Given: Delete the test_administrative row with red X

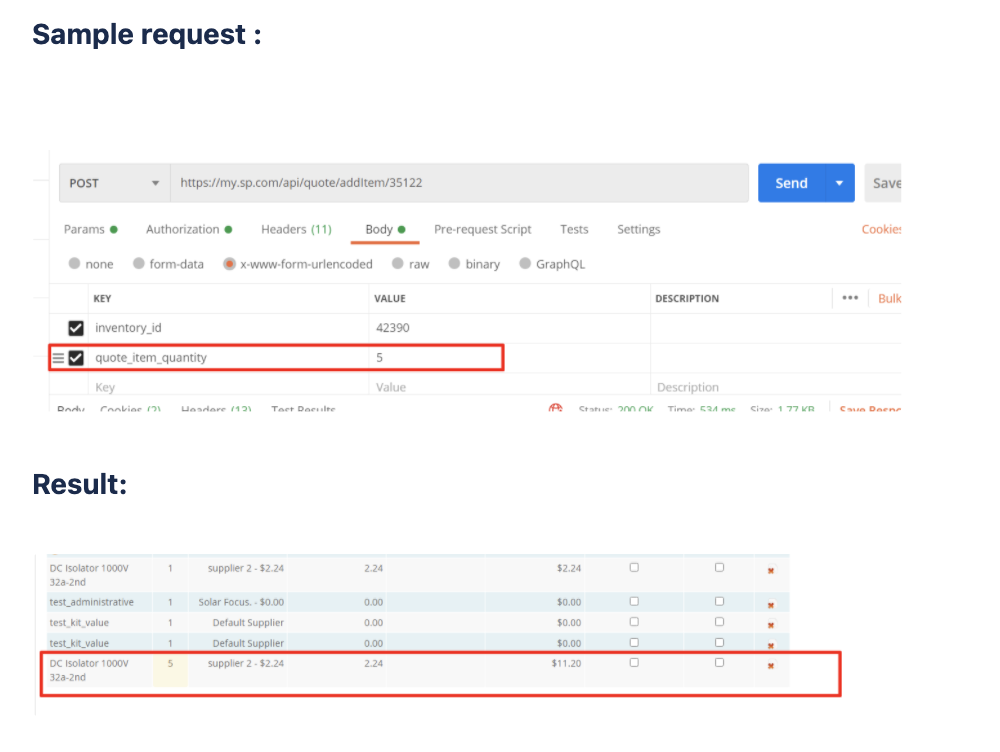Looking at the screenshot, I should pos(770,604).
